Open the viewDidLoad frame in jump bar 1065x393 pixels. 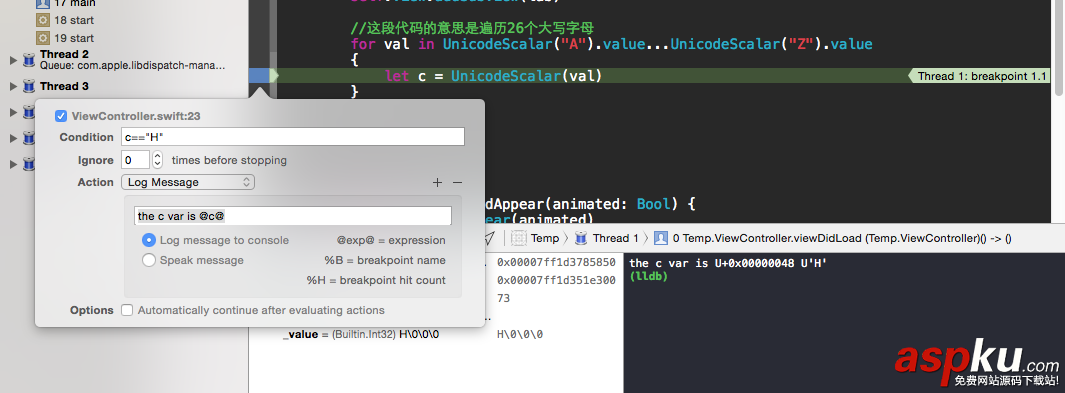842,238
